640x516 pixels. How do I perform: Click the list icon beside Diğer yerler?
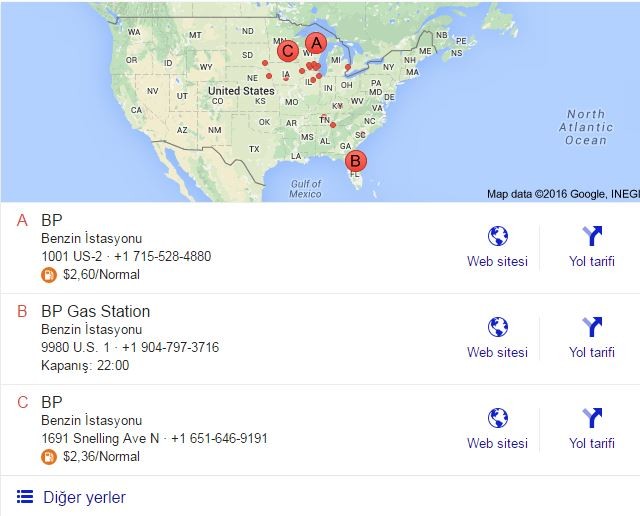(25, 497)
